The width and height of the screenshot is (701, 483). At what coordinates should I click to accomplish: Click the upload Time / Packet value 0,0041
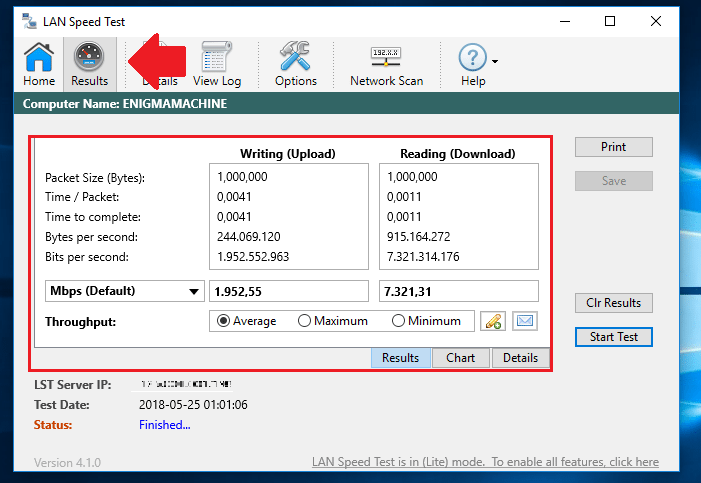click(234, 197)
